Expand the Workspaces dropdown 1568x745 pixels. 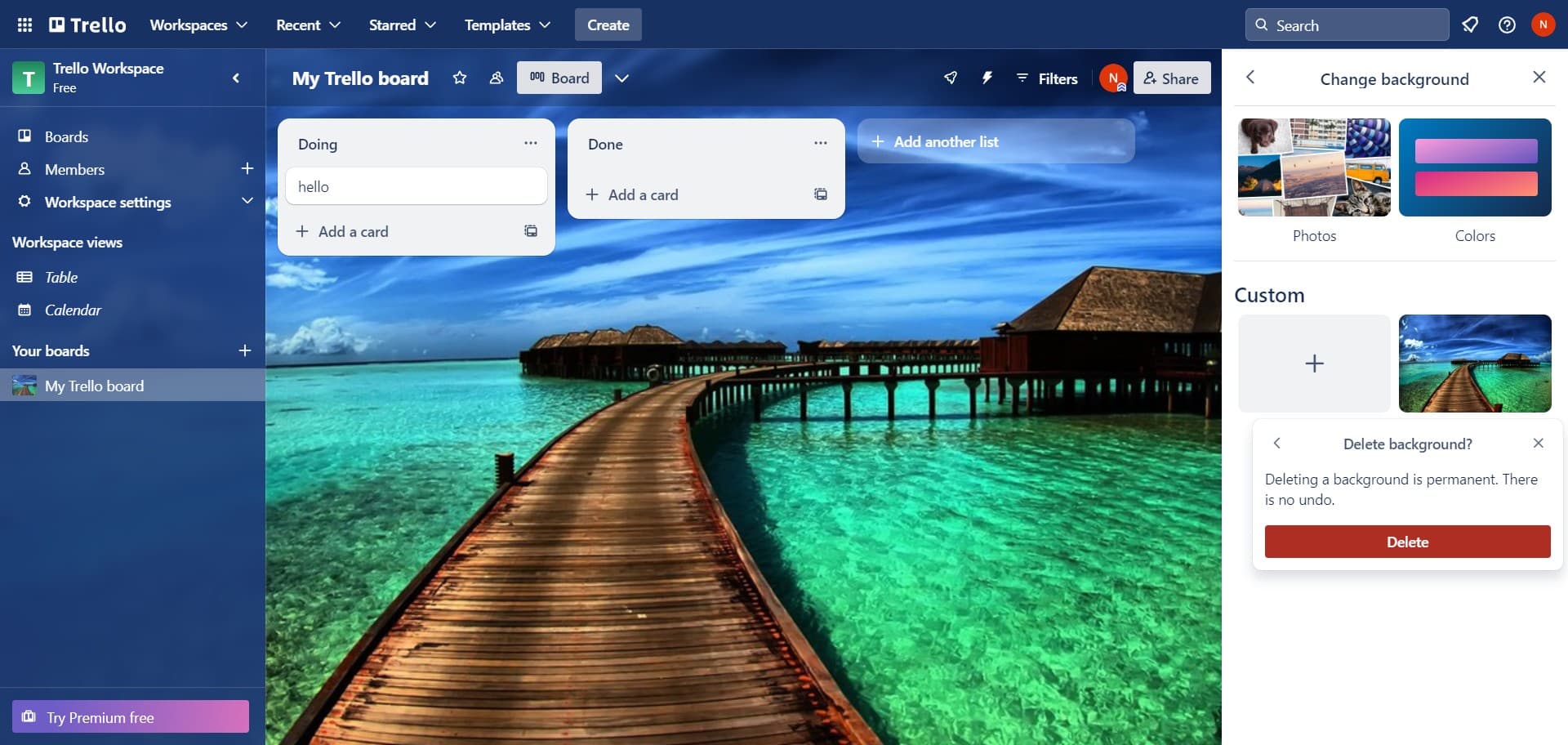tap(198, 25)
